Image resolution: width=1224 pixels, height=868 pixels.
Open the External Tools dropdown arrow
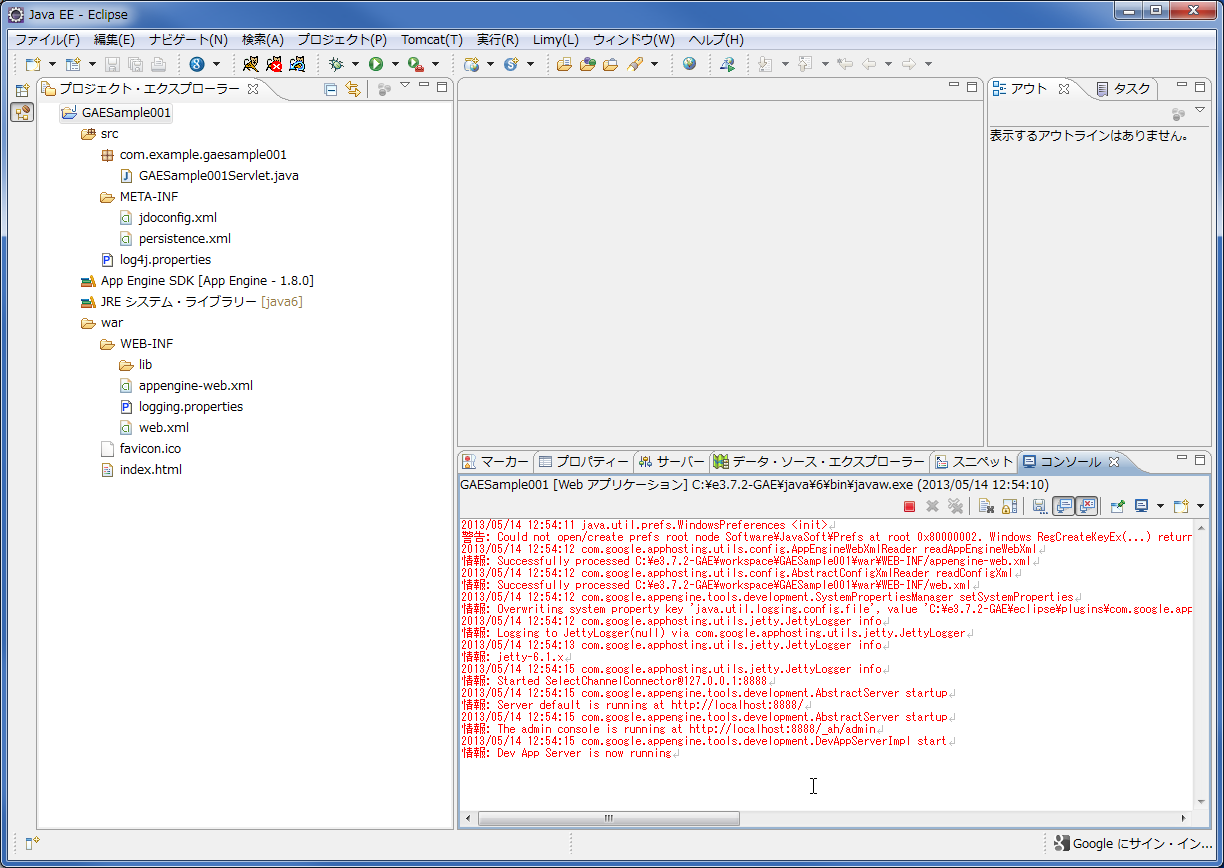point(435,64)
